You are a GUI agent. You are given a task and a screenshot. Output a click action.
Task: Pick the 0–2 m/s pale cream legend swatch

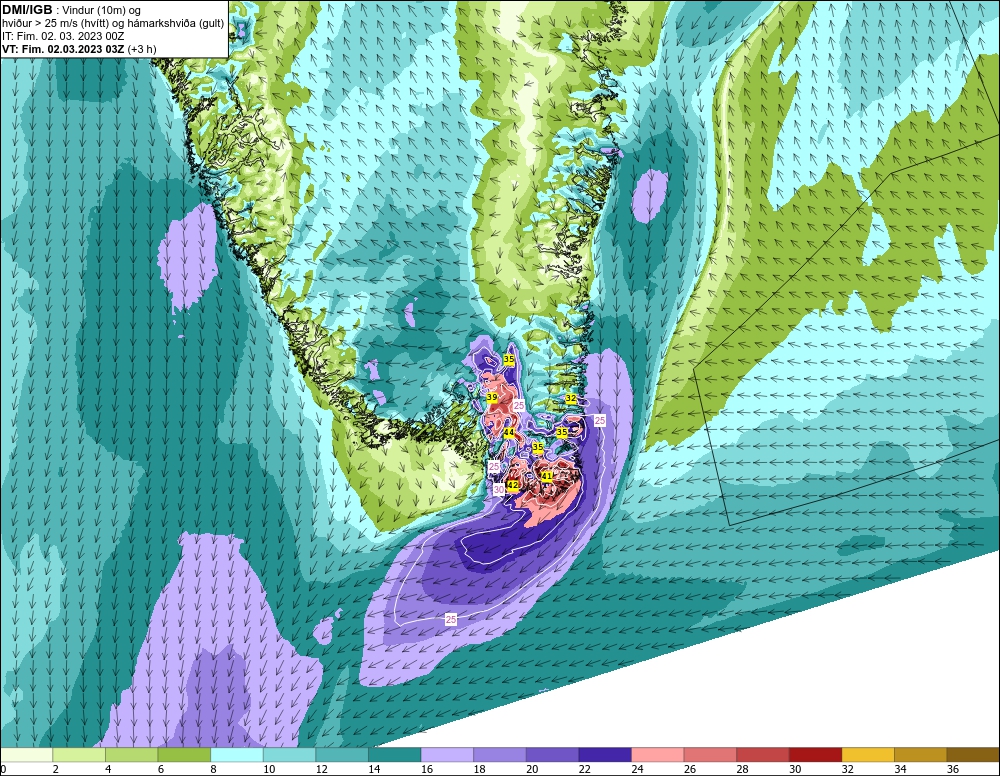point(26,755)
